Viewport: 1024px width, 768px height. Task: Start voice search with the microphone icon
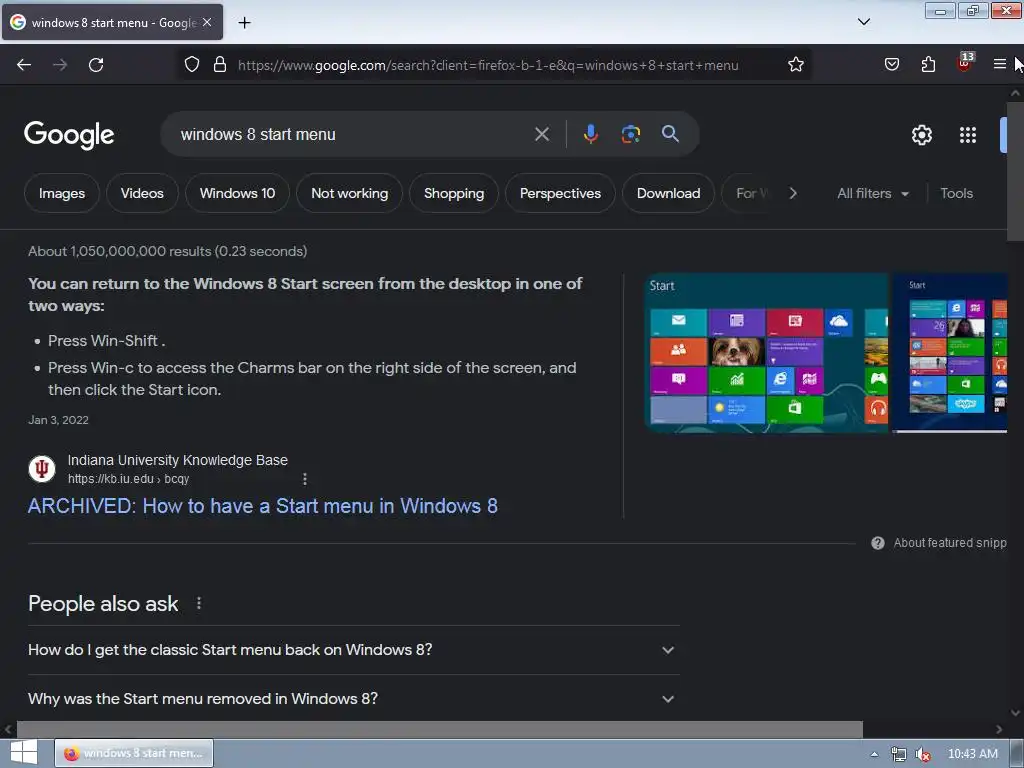point(590,135)
